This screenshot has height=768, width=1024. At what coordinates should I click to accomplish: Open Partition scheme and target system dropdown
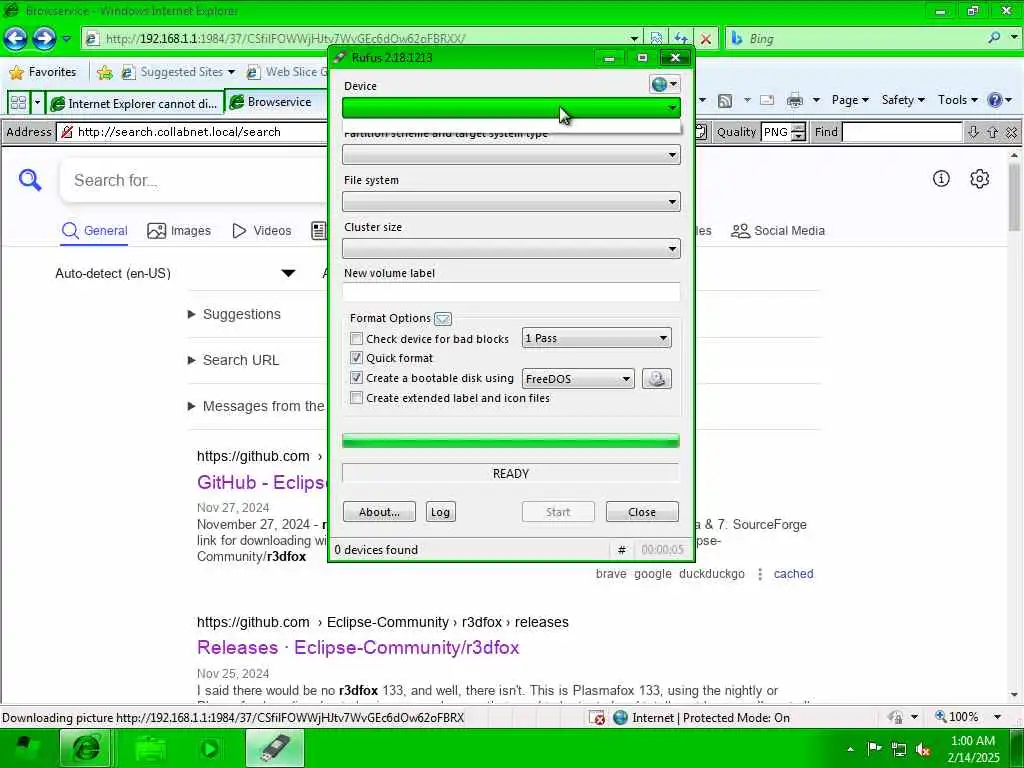pos(511,155)
